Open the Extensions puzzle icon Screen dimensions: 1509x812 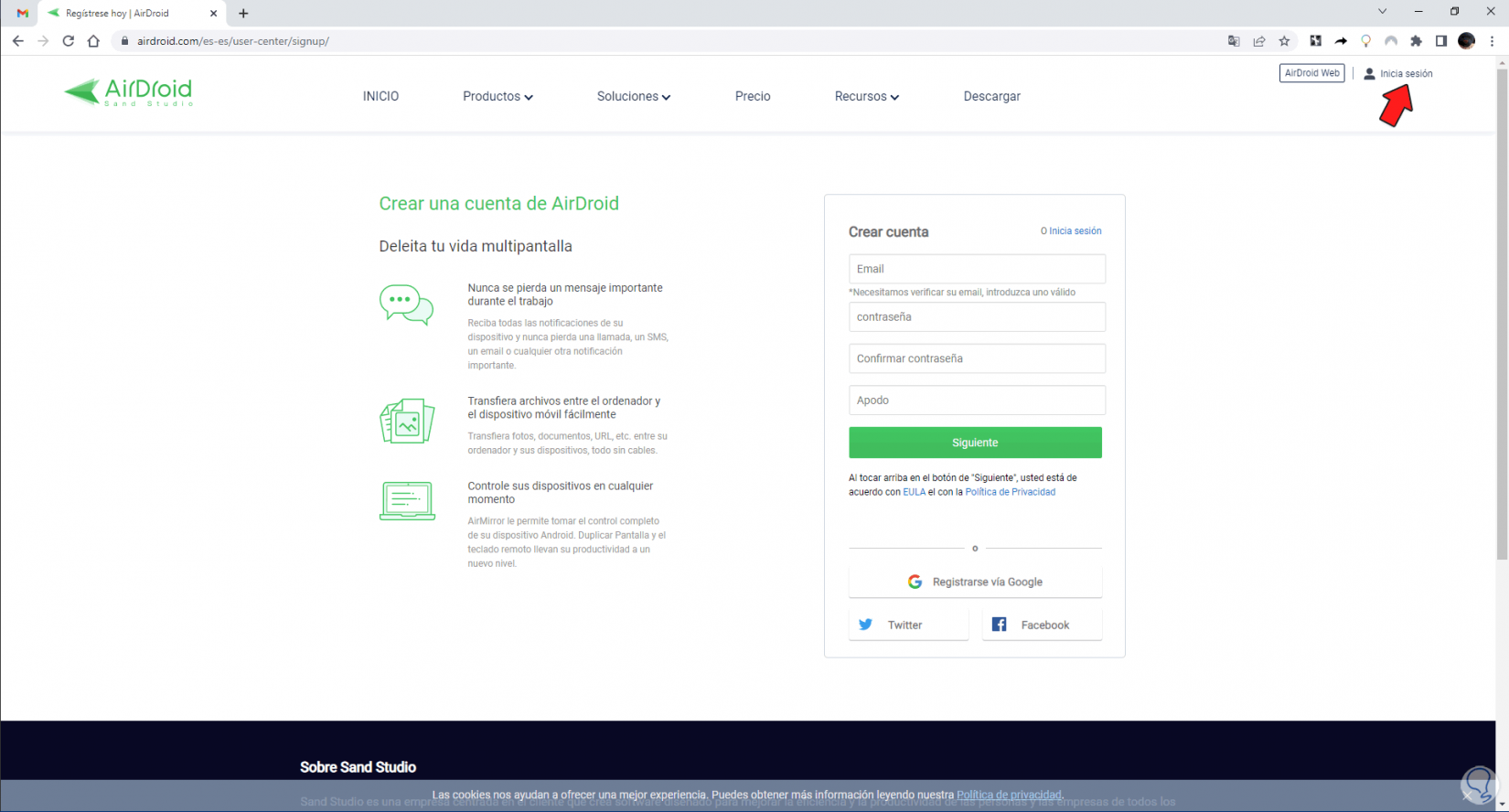(1416, 41)
